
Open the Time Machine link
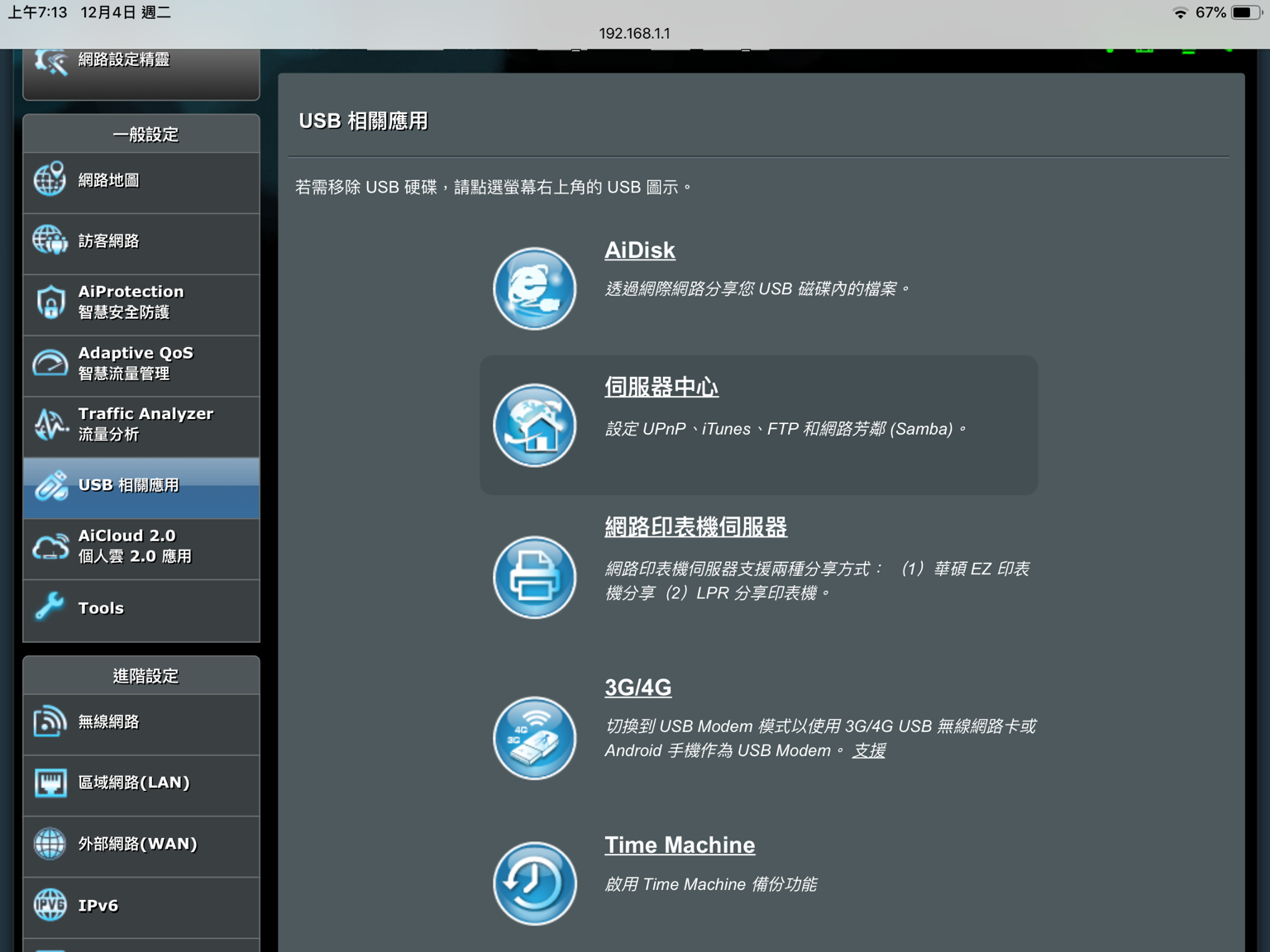tap(680, 845)
